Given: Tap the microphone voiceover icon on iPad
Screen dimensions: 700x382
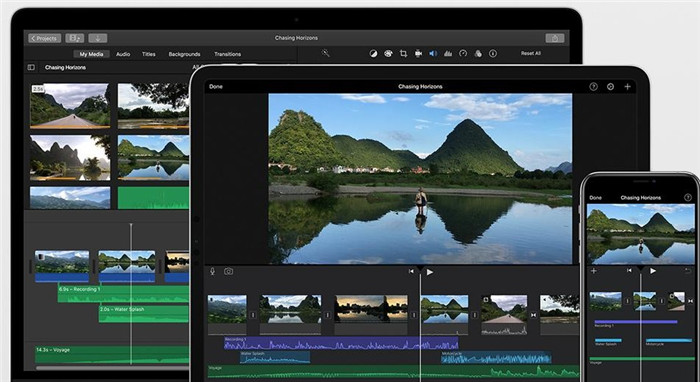Looking at the screenshot, I should pyautogui.click(x=212, y=271).
